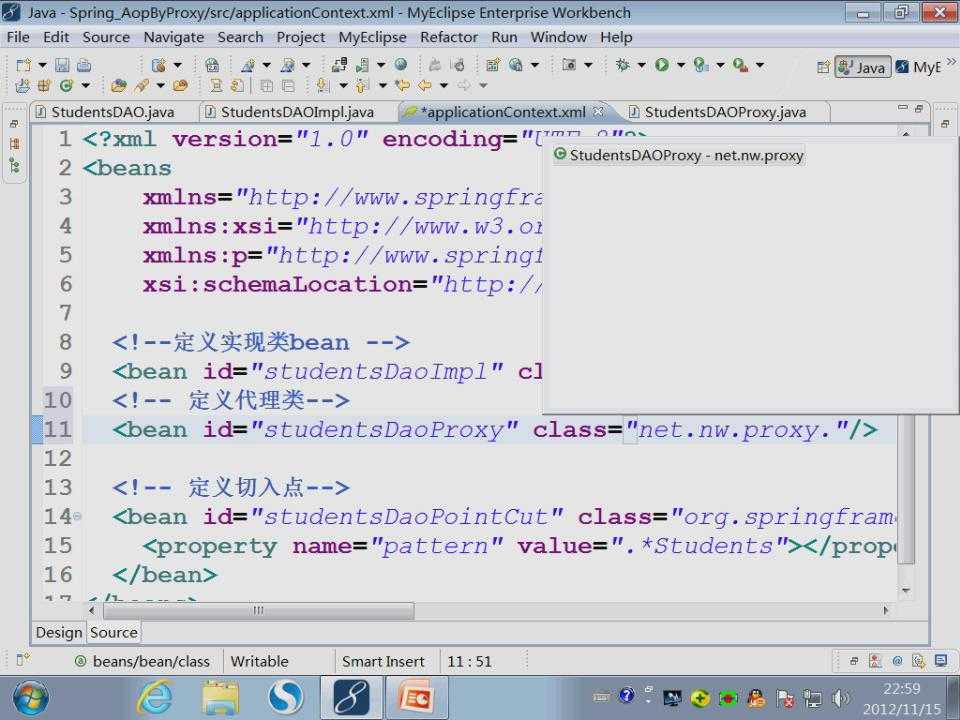This screenshot has height=720, width=960.
Task: Click the Search flashlight icon
Action: 142,85
